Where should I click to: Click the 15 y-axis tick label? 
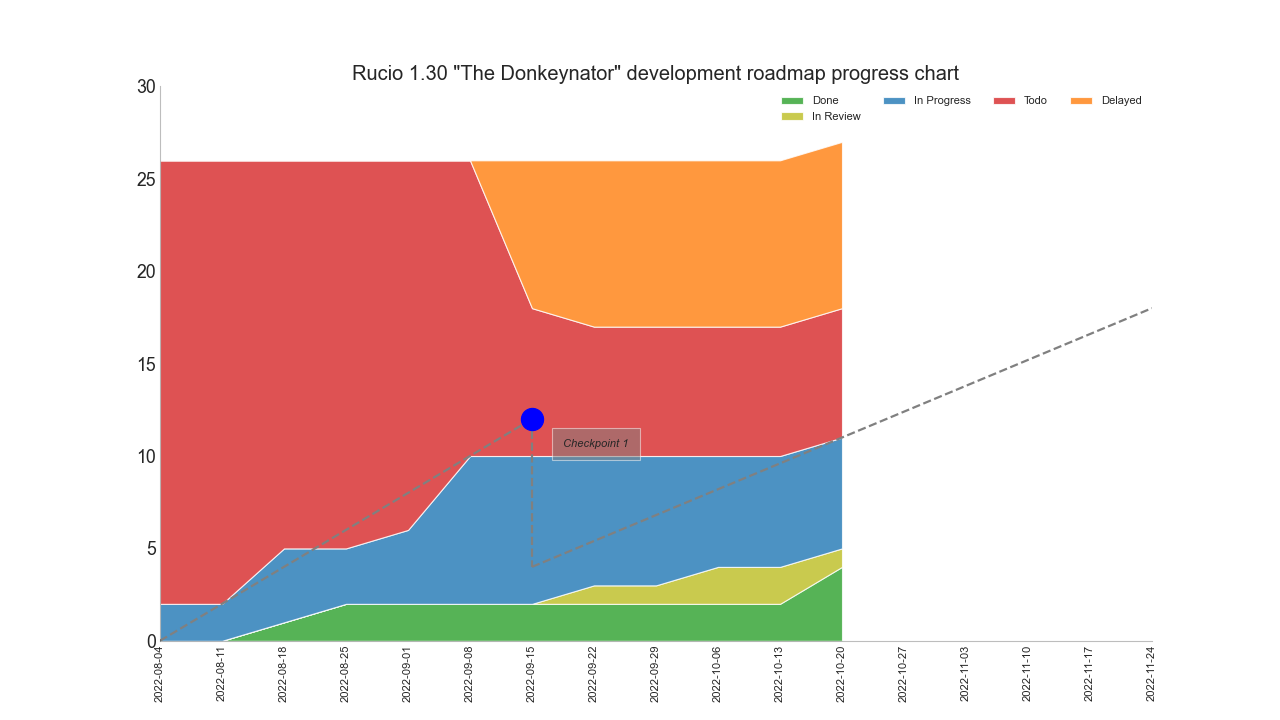(x=146, y=364)
